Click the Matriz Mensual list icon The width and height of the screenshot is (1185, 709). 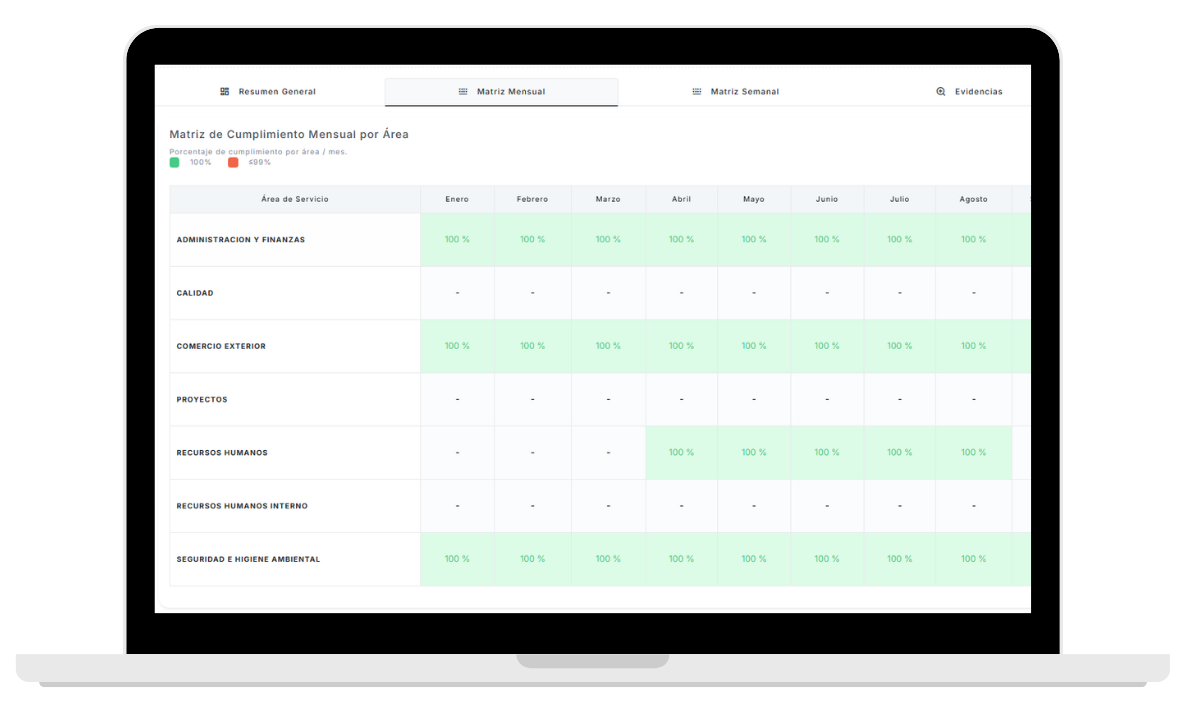pos(463,92)
